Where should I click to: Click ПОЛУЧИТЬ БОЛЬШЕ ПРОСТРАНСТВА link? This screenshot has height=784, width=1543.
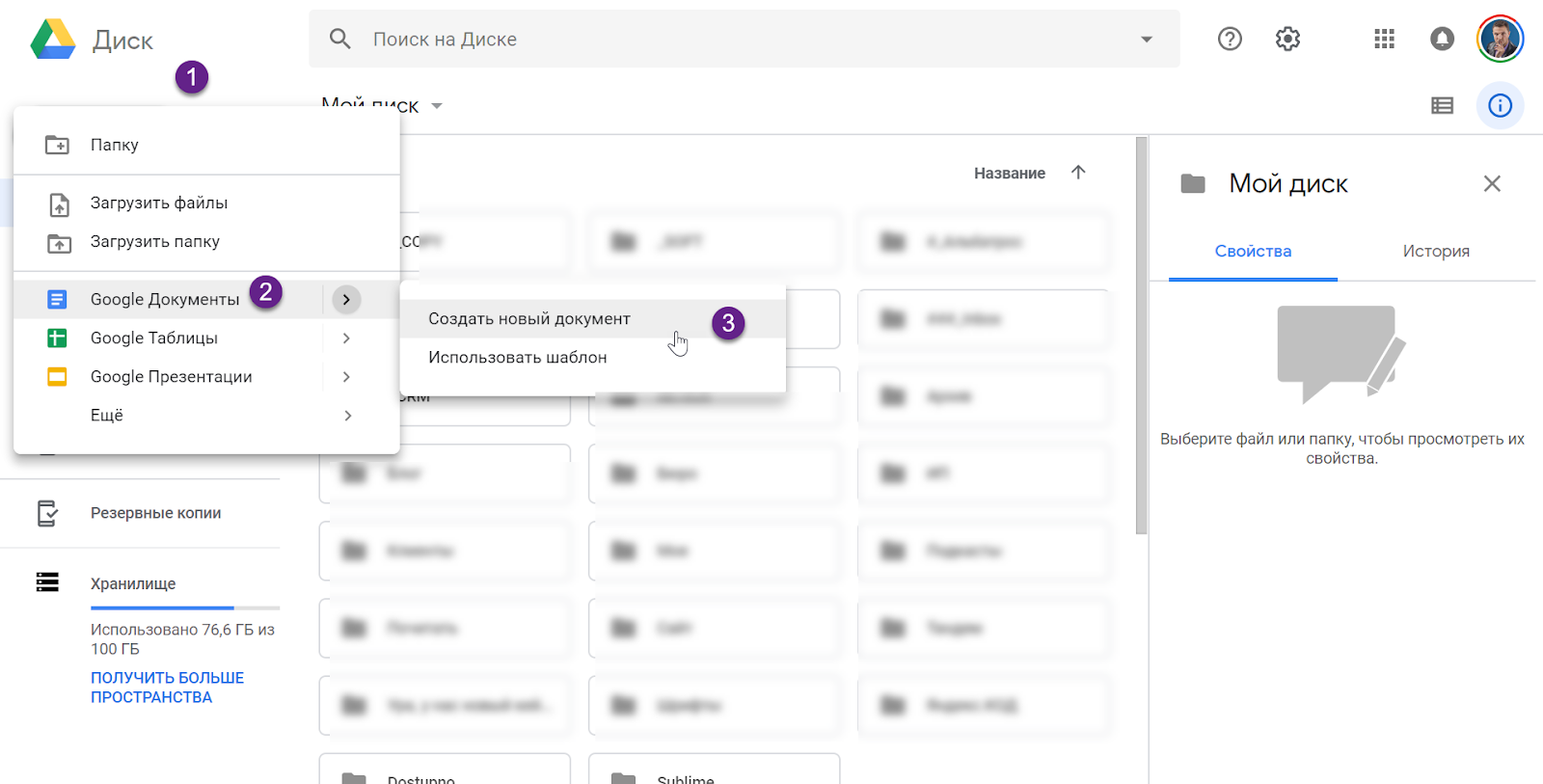point(168,688)
